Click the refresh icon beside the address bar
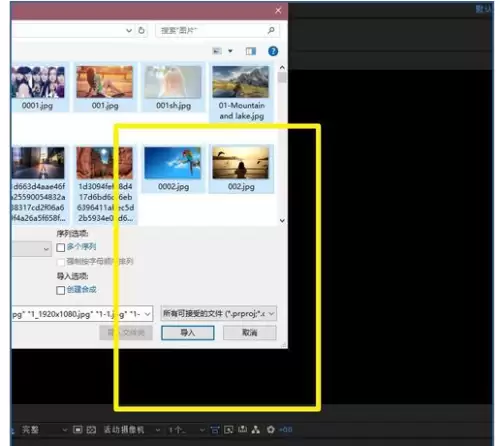500x446 pixels. click(x=142, y=30)
